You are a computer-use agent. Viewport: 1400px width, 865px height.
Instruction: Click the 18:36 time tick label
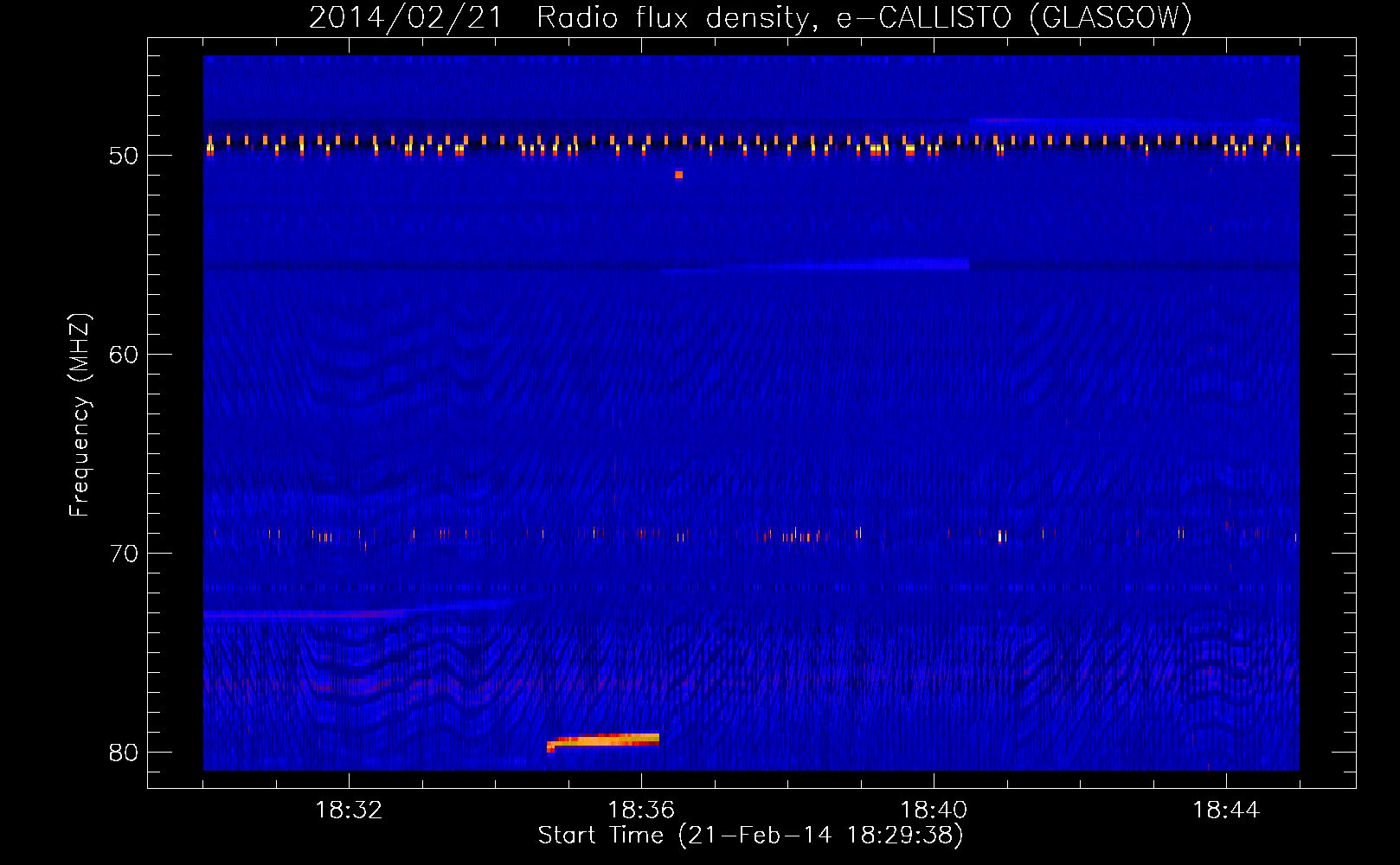click(641, 811)
